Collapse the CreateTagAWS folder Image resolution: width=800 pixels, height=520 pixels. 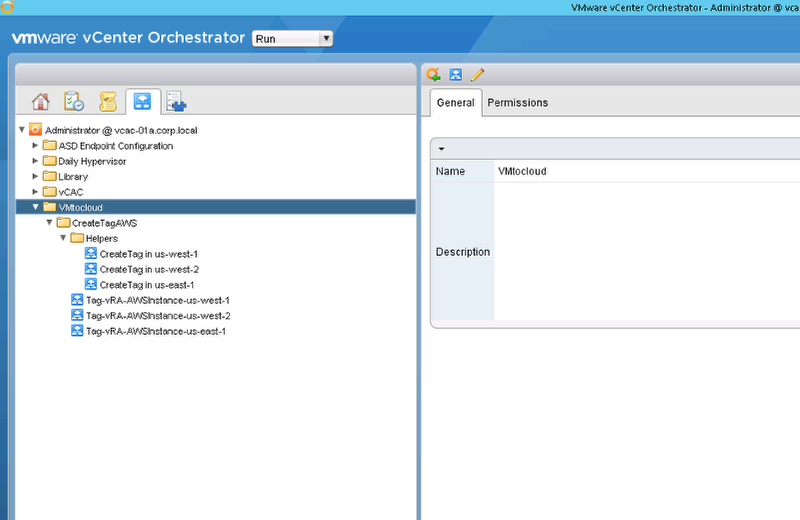[x=49, y=222]
